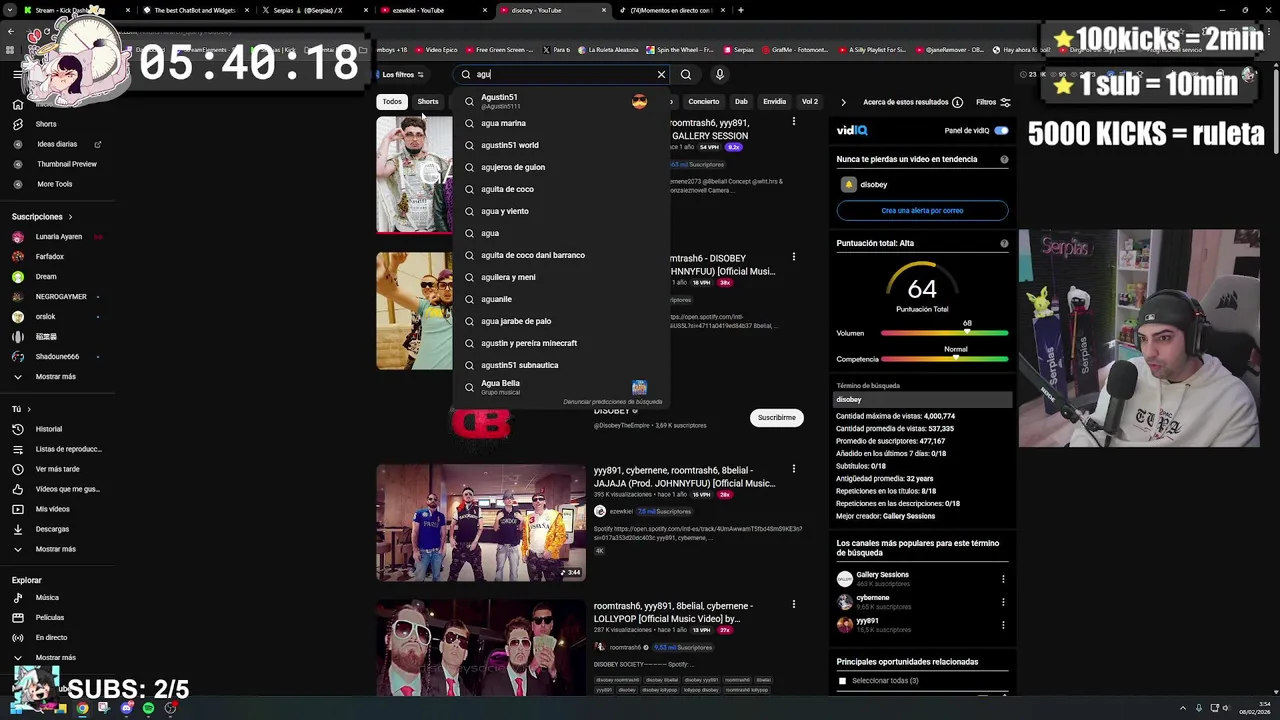This screenshot has width=1280, height=720.
Task: Open Listas de reproducción
Action: (x=57, y=449)
